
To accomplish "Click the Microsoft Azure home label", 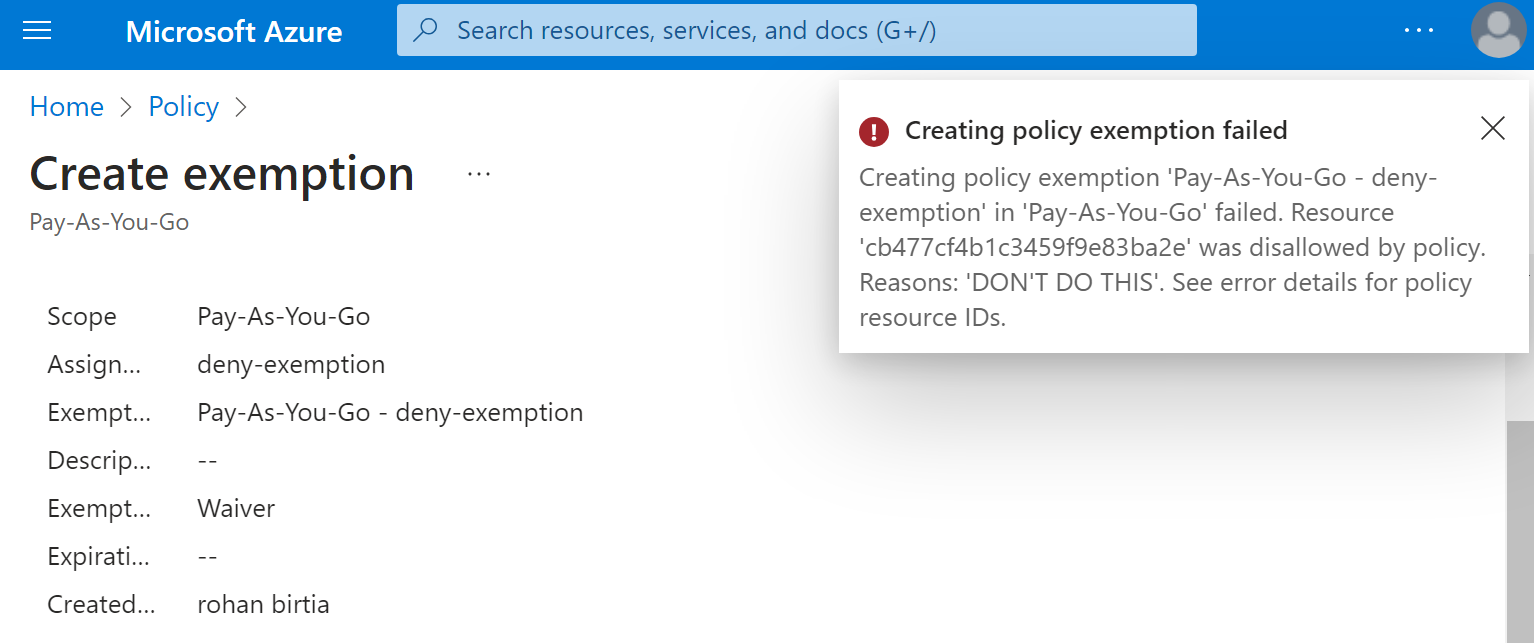I will point(234,32).
